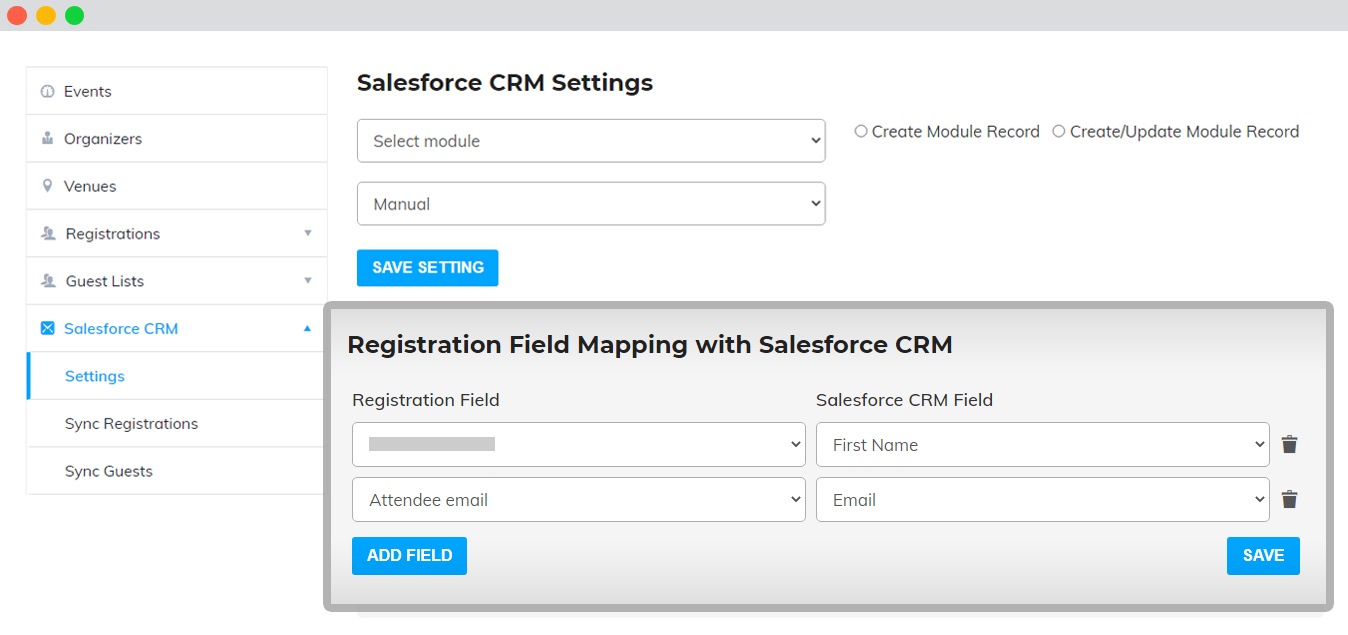Go to Organizers in the sidebar
The height and width of the screenshot is (635, 1348).
click(x=177, y=138)
